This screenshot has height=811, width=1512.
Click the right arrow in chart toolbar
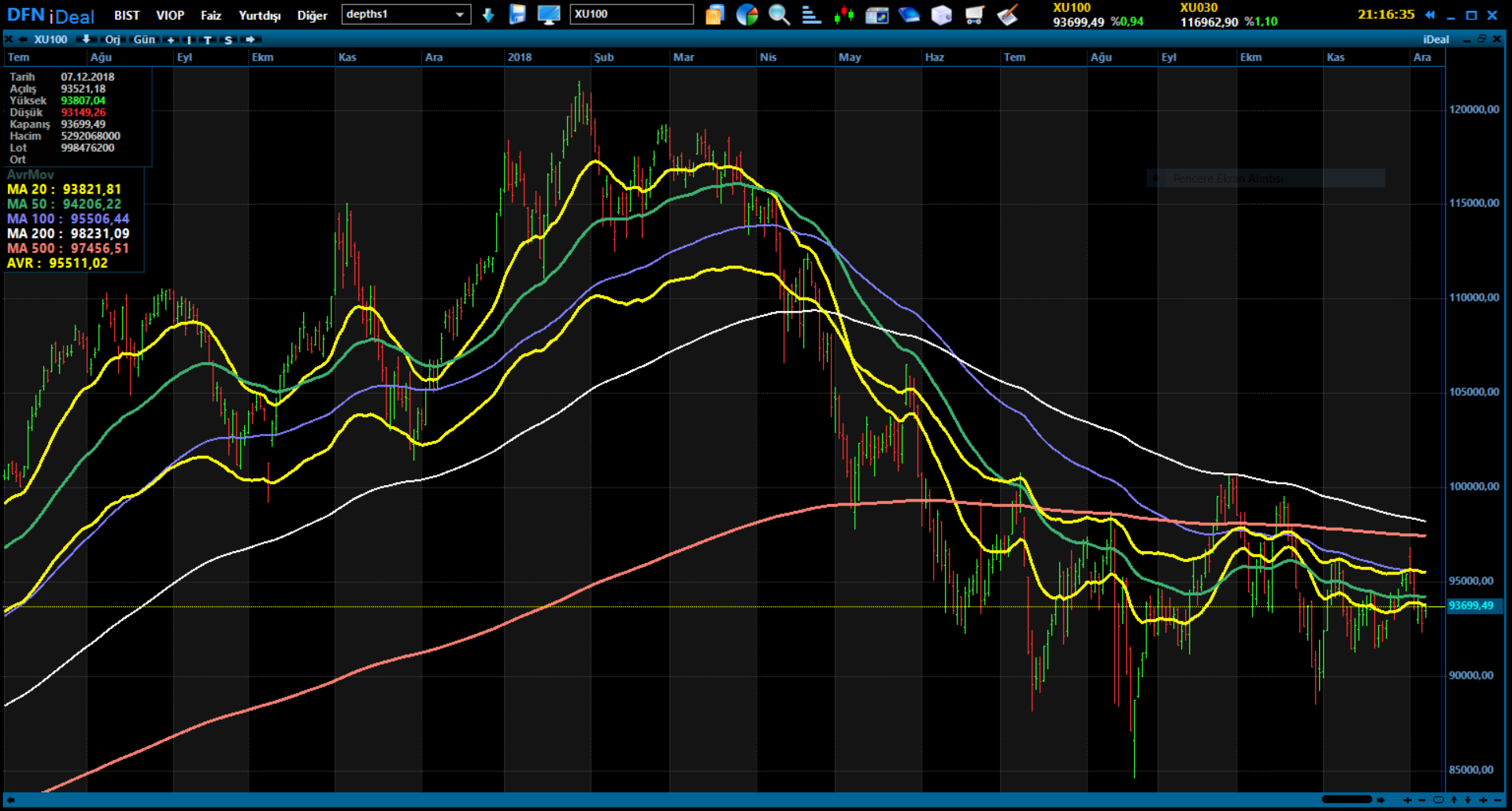click(250, 39)
